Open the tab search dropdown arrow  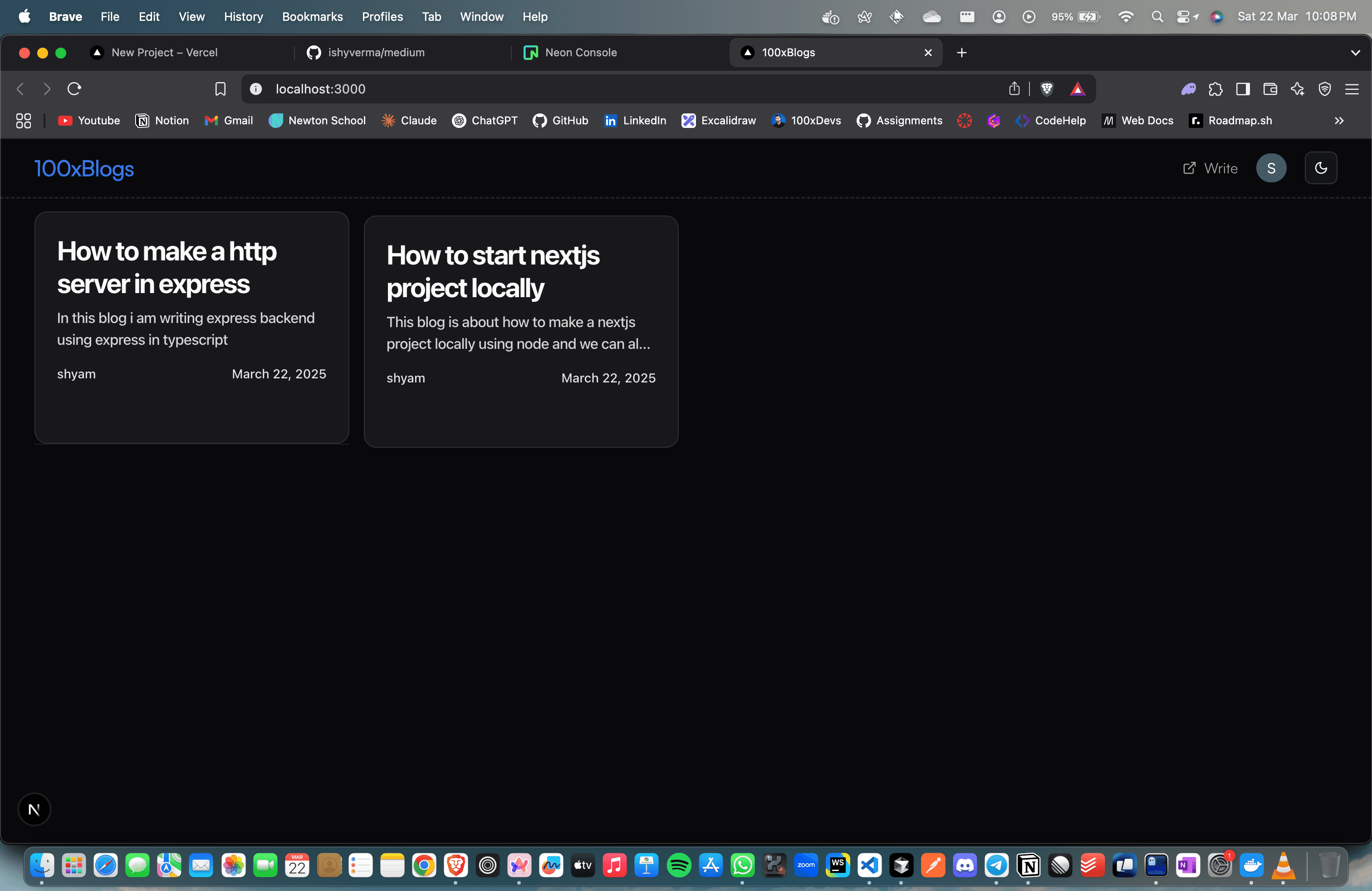1355,53
